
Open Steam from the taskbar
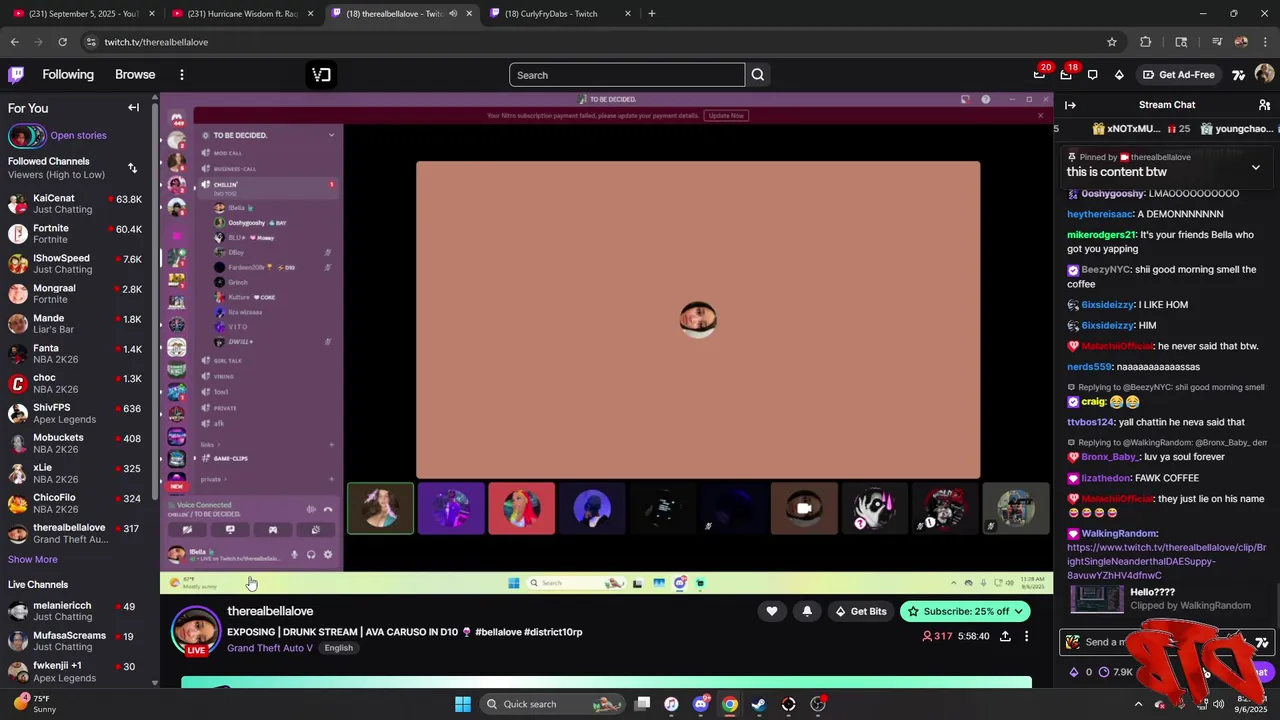pos(759,704)
